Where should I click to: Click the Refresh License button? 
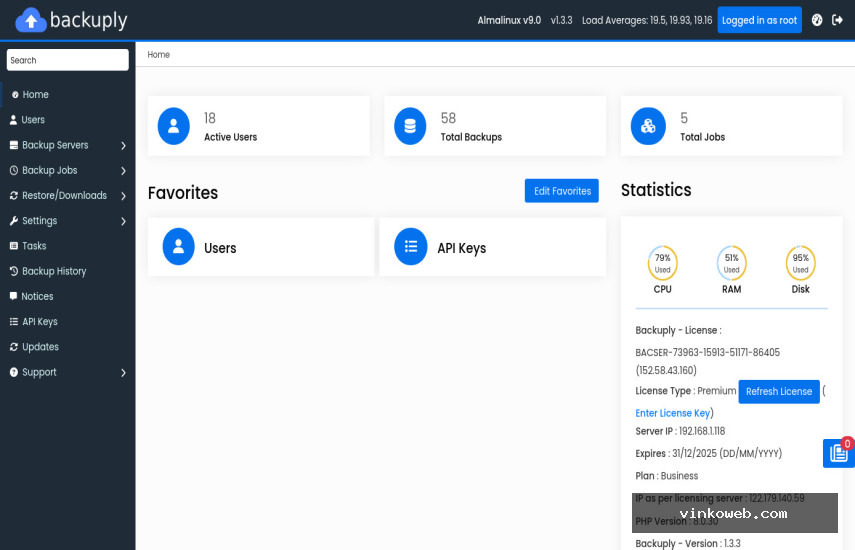[779, 391]
